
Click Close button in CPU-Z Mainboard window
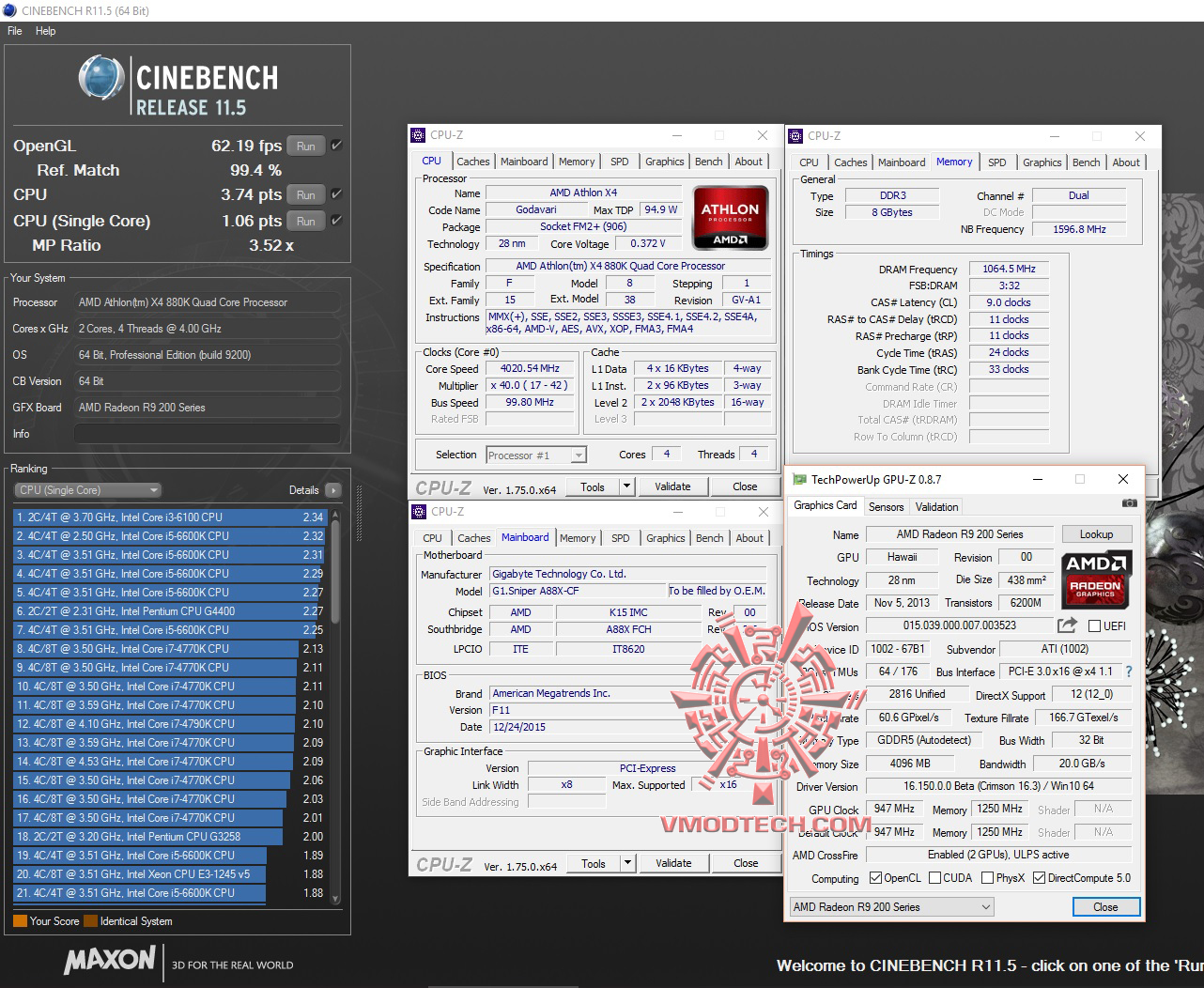(746, 863)
